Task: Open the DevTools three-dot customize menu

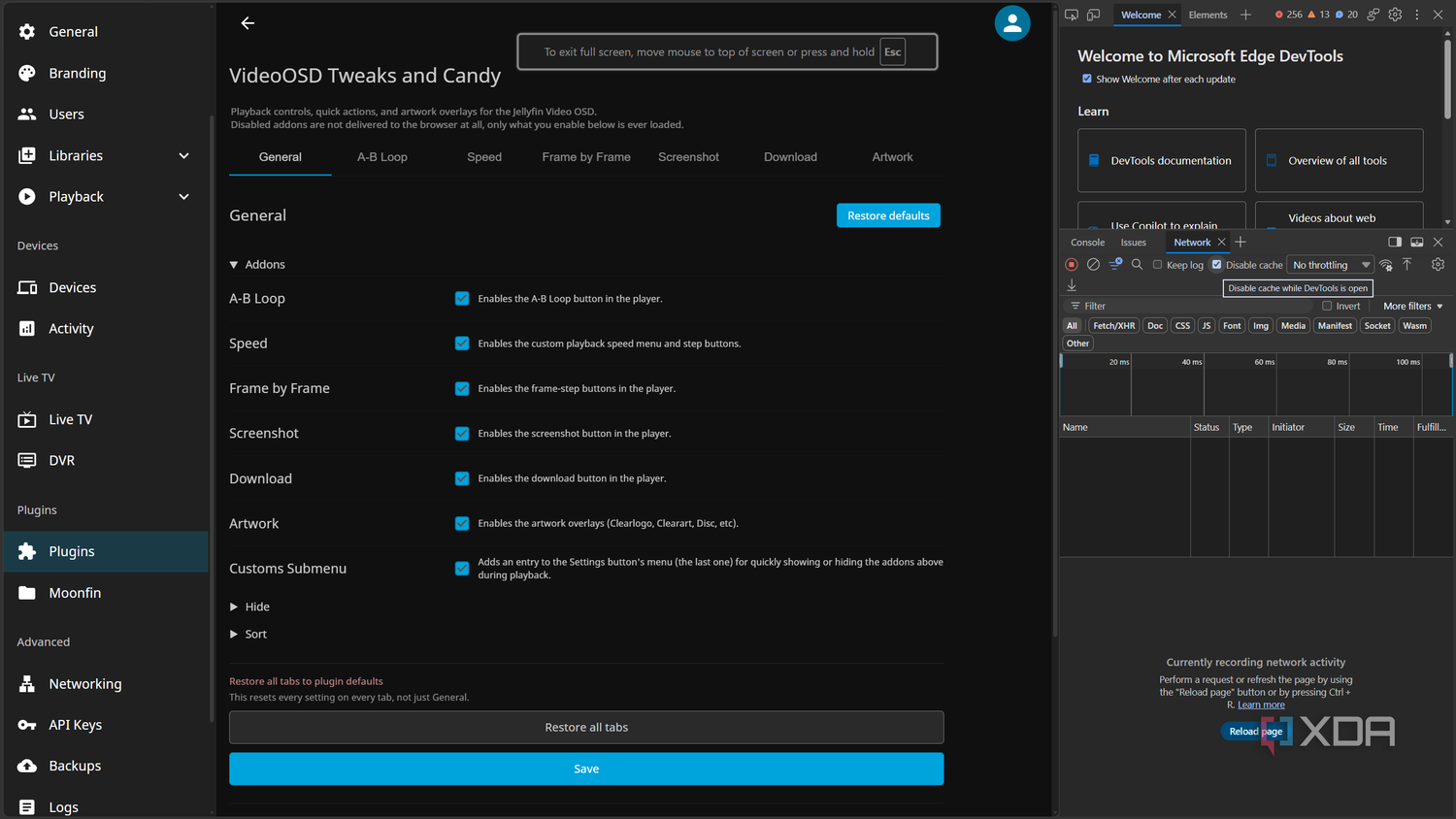Action: (1417, 15)
